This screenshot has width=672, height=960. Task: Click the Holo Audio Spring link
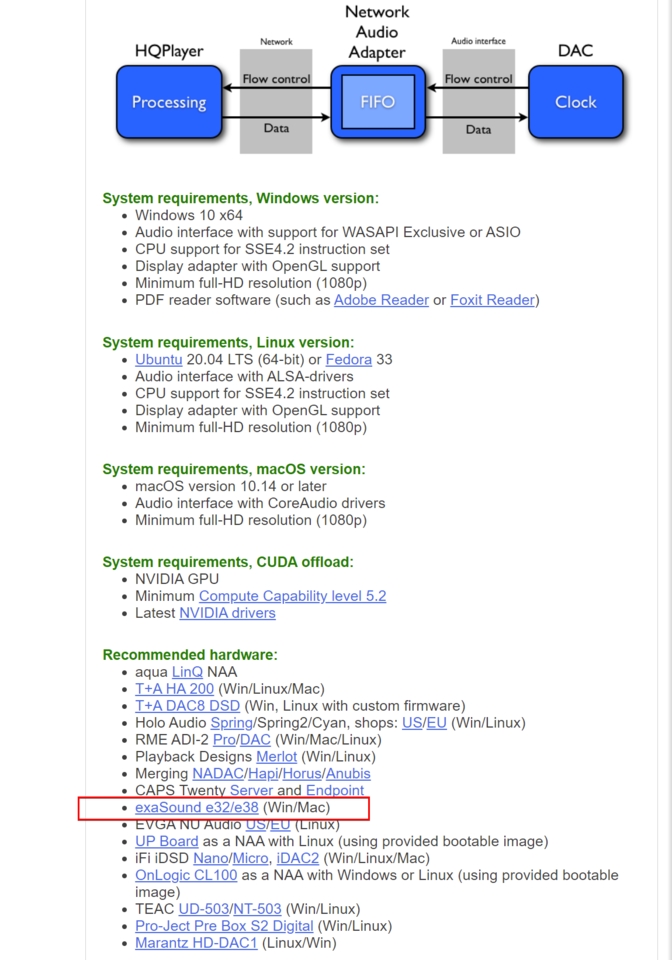pos(232,722)
